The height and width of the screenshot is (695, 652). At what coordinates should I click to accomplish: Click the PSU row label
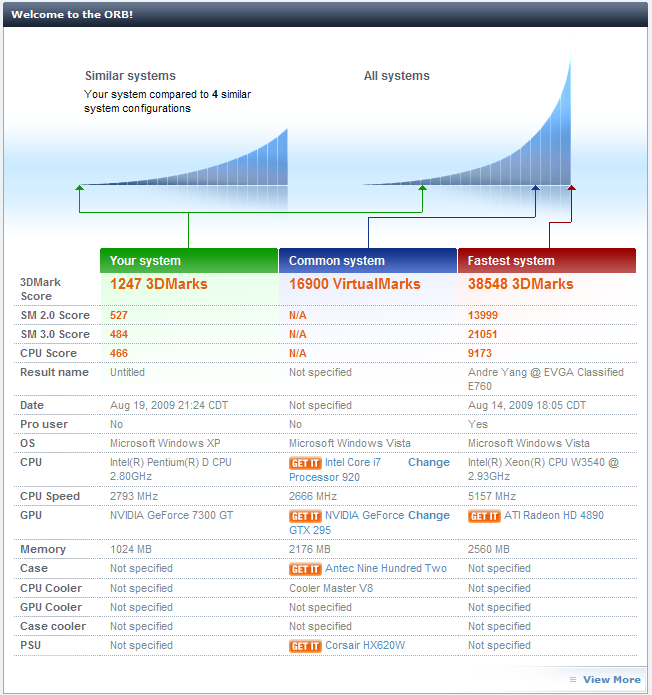click(x=31, y=646)
